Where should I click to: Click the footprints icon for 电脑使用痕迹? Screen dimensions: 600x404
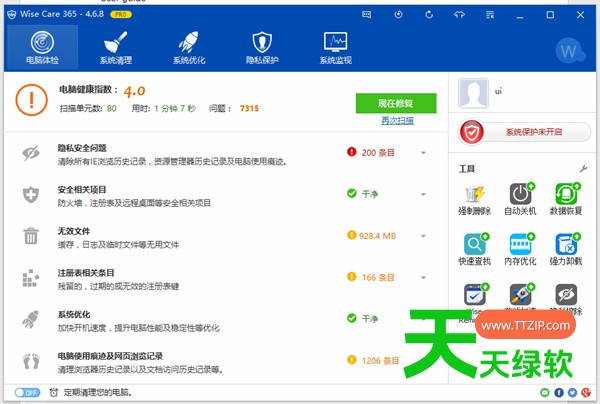pyautogui.click(x=31, y=361)
